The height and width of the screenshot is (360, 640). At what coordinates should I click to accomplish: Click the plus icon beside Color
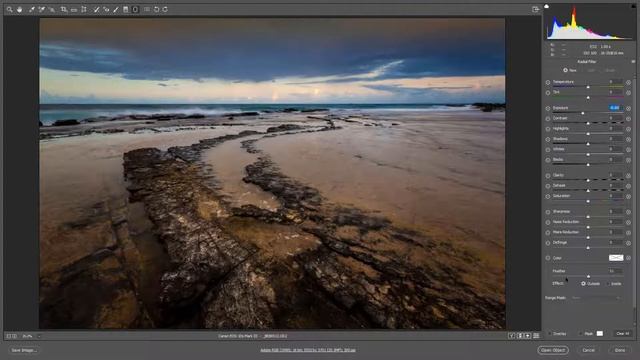tap(629, 258)
